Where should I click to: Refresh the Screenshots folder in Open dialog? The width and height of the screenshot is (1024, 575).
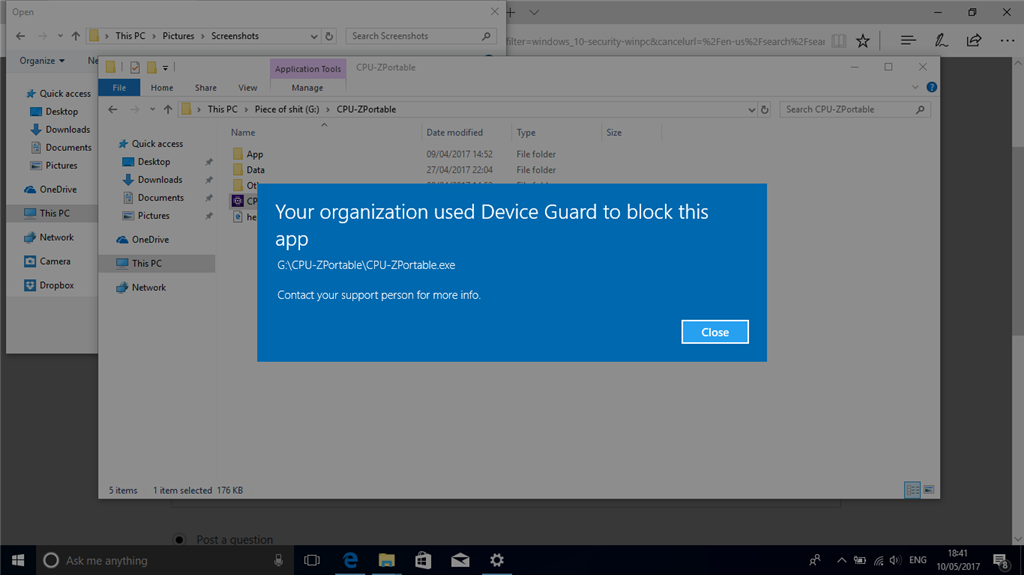[329, 36]
